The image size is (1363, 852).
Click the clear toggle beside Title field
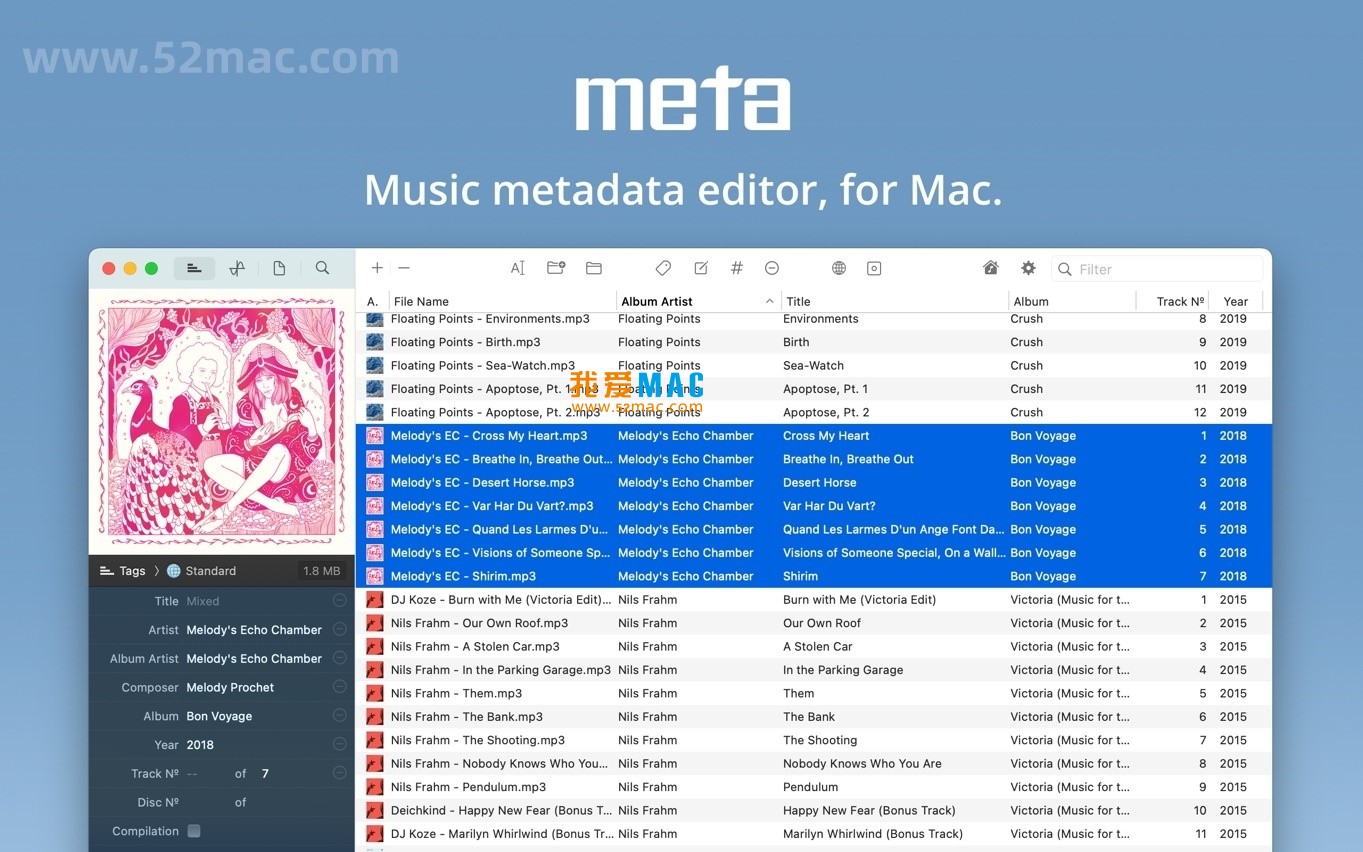point(339,600)
